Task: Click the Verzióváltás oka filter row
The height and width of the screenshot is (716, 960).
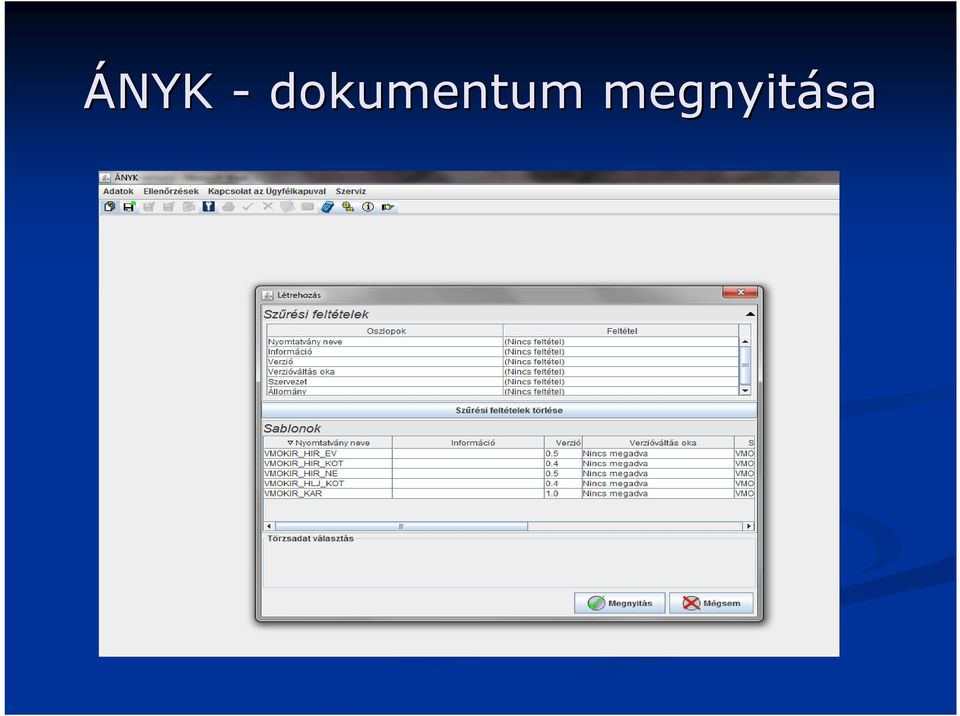Action: click(503, 372)
